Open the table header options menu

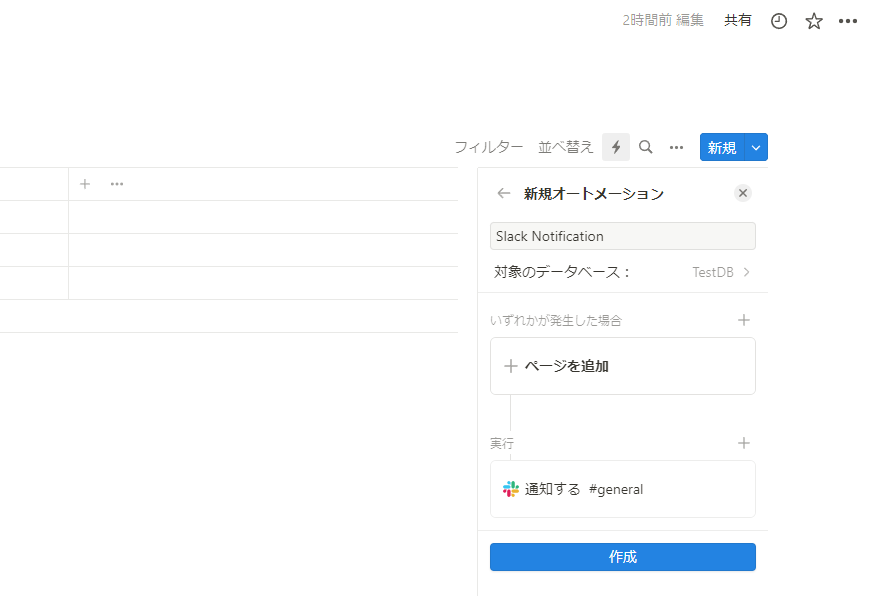coord(116,184)
